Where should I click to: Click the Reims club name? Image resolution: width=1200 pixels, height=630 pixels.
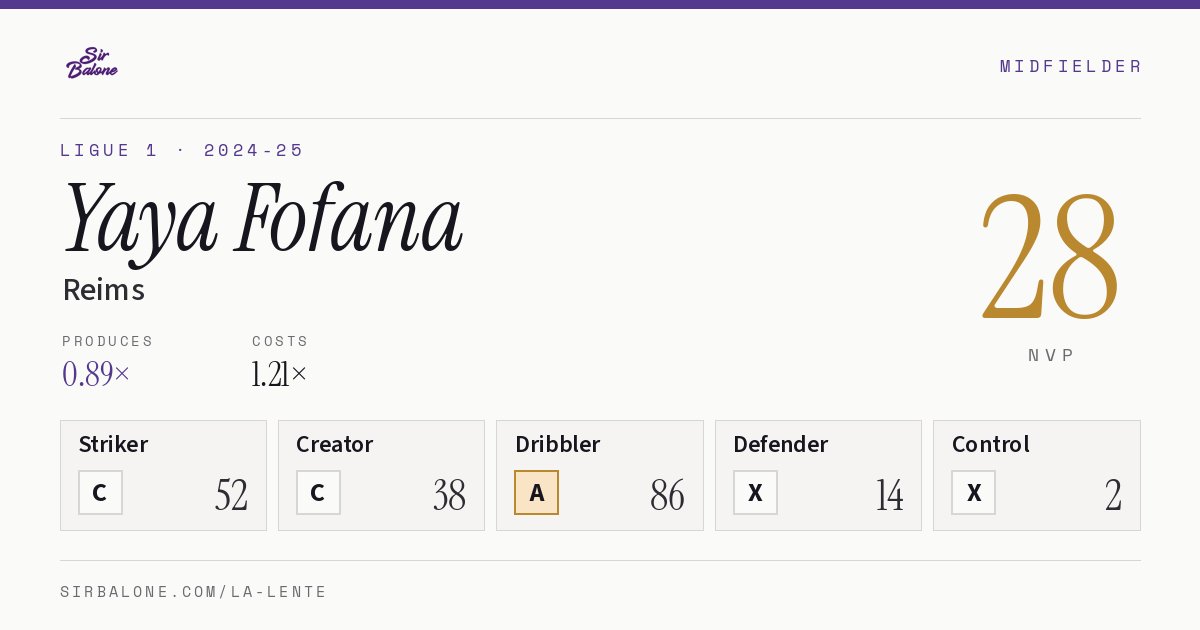(104, 290)
